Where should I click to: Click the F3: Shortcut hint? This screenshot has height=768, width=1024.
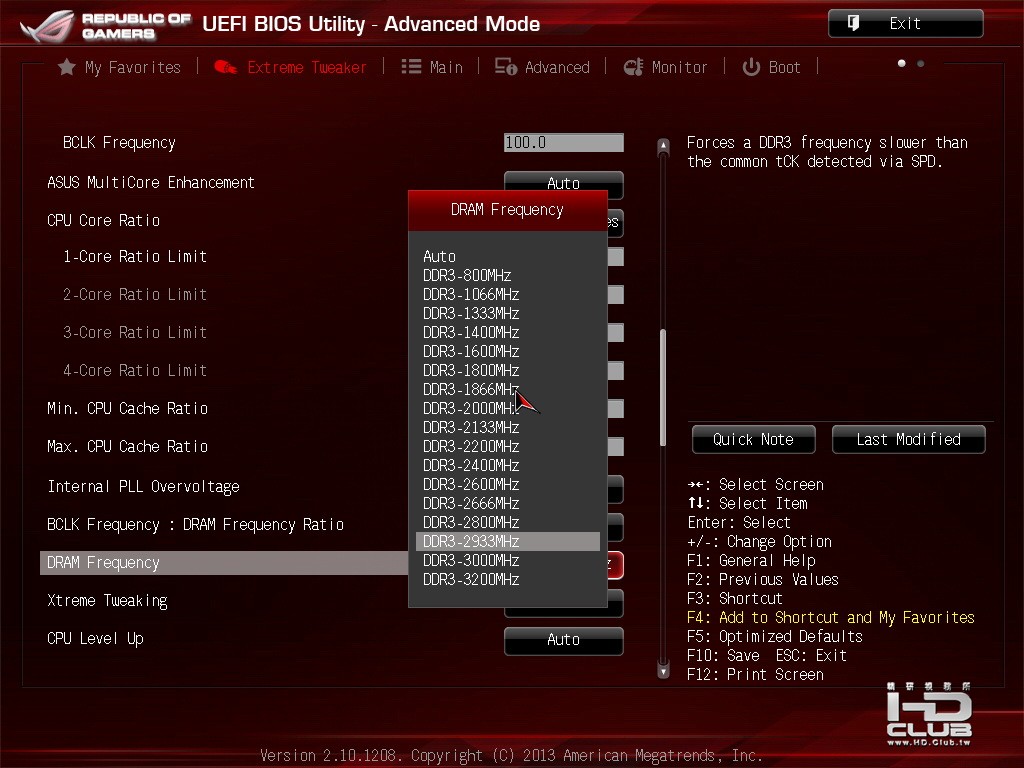[735, 598]
